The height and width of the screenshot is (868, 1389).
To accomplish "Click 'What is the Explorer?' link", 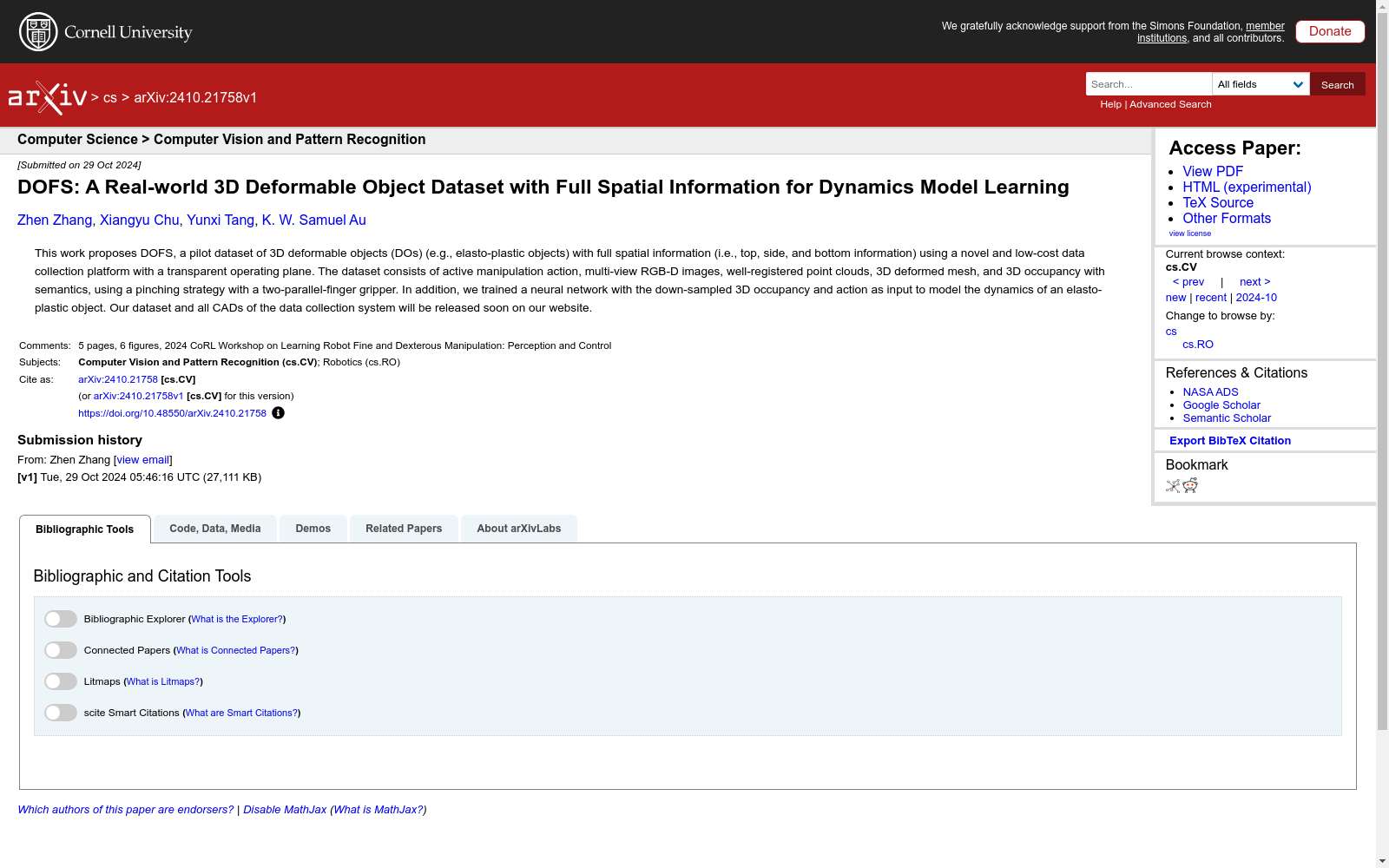I will pos(237,619).
